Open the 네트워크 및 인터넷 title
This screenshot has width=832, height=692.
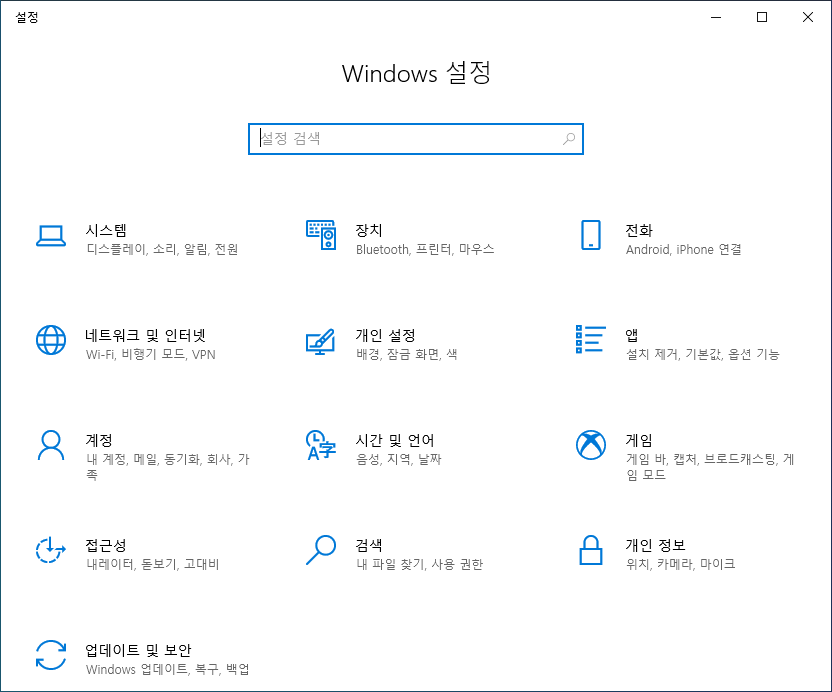tap(145, 335)
